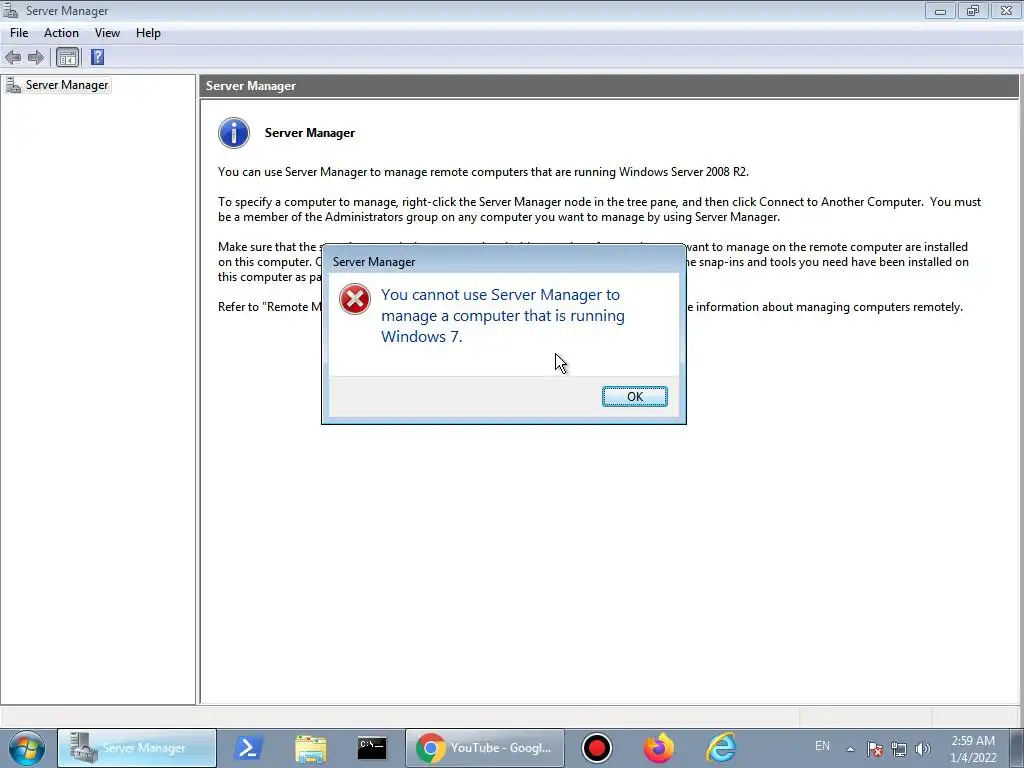Click the blue information icon
This screenshot has width=1024, height=768.
(x=234, y=133)
